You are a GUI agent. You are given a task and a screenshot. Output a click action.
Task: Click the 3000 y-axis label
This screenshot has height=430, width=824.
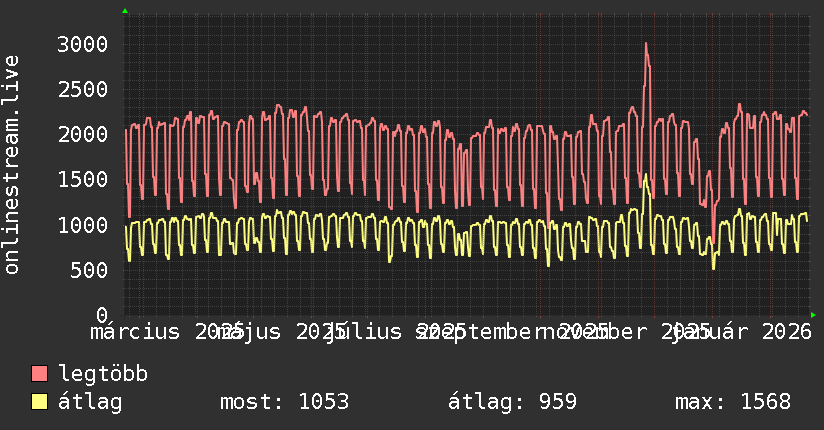83,44
